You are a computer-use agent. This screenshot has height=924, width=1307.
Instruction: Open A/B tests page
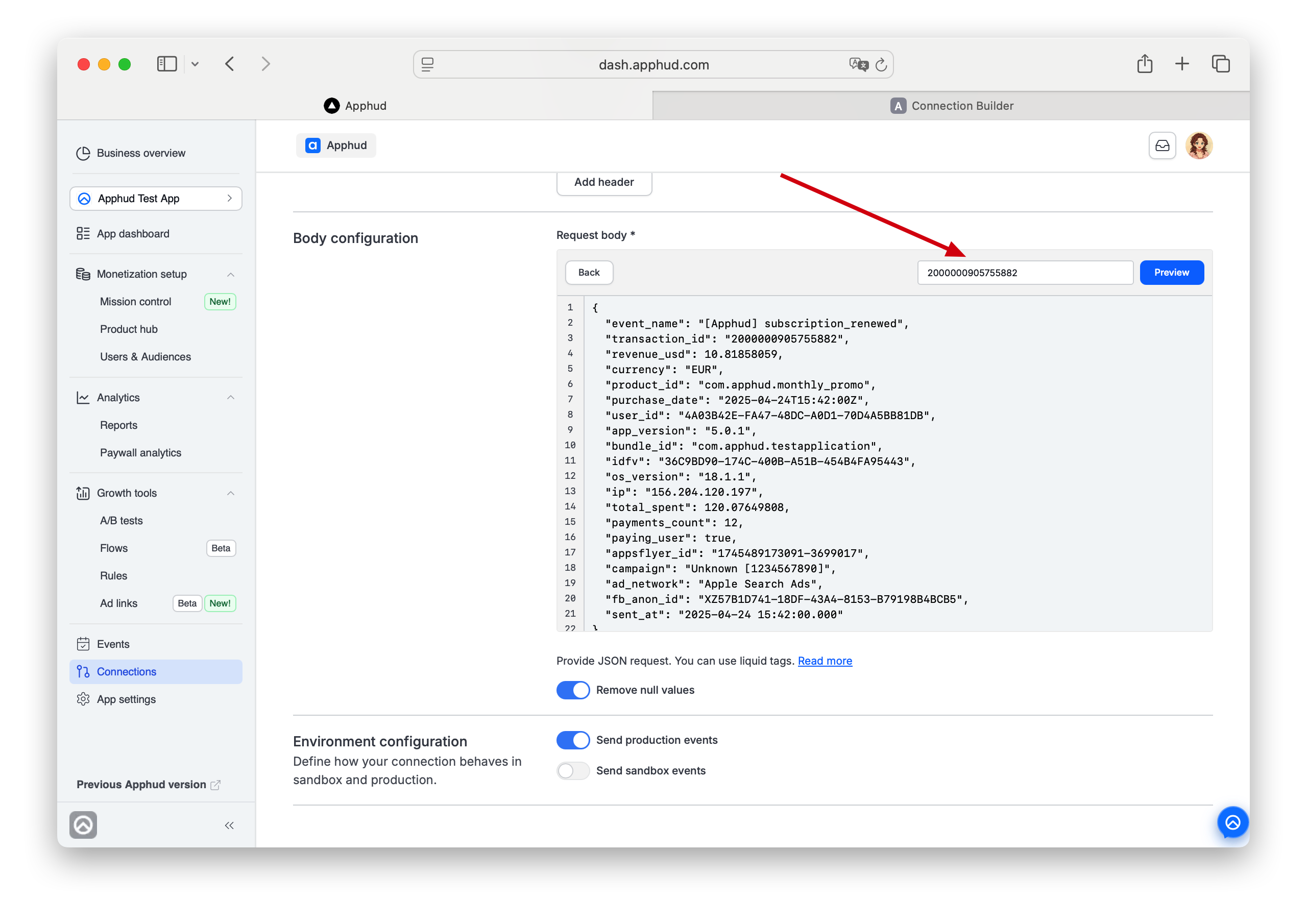121,520
